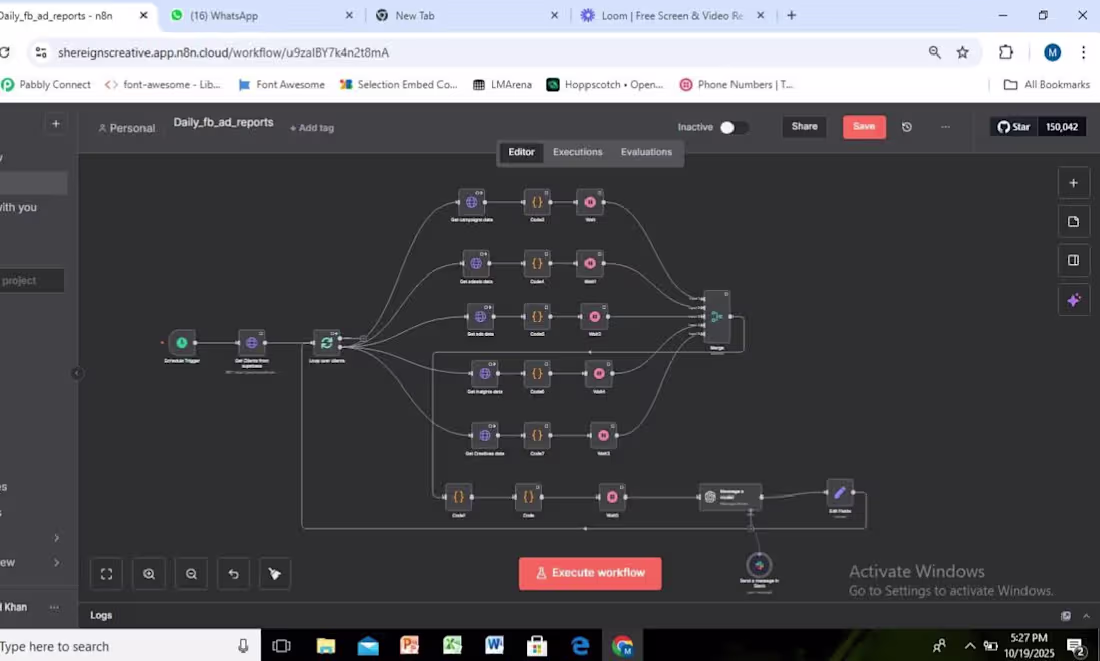This screenshot has width=1100, height=661.
Task: Select the Wait5 node in bottom row
Action: [x=612, y=497]
